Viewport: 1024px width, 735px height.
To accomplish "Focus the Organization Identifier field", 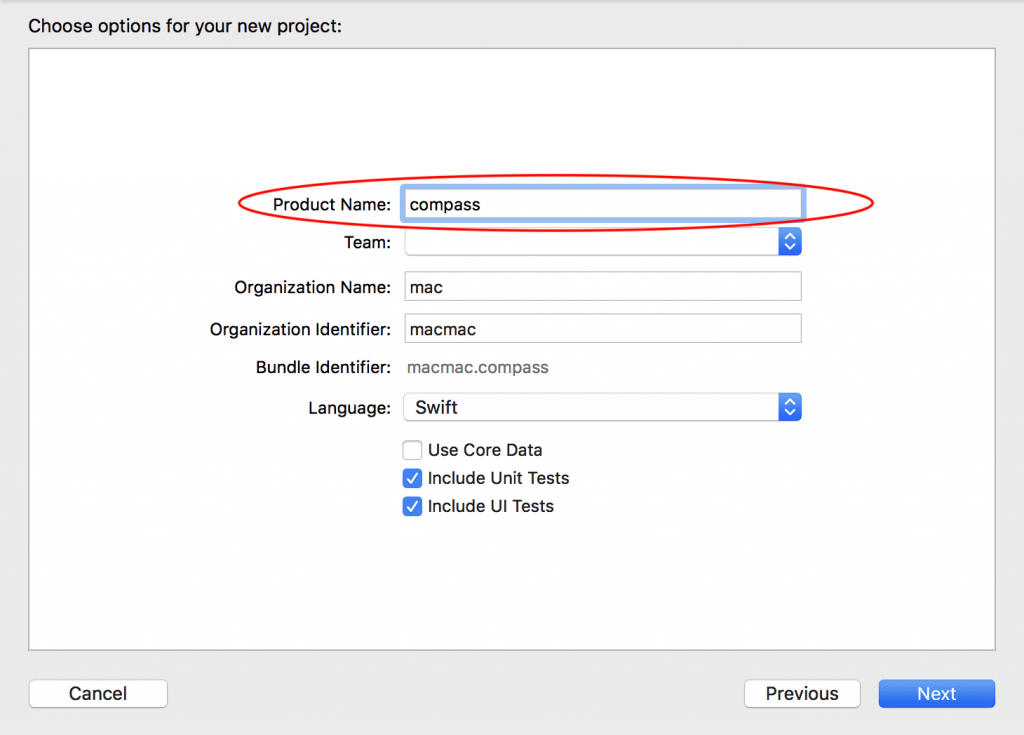I will coord(603,329).
